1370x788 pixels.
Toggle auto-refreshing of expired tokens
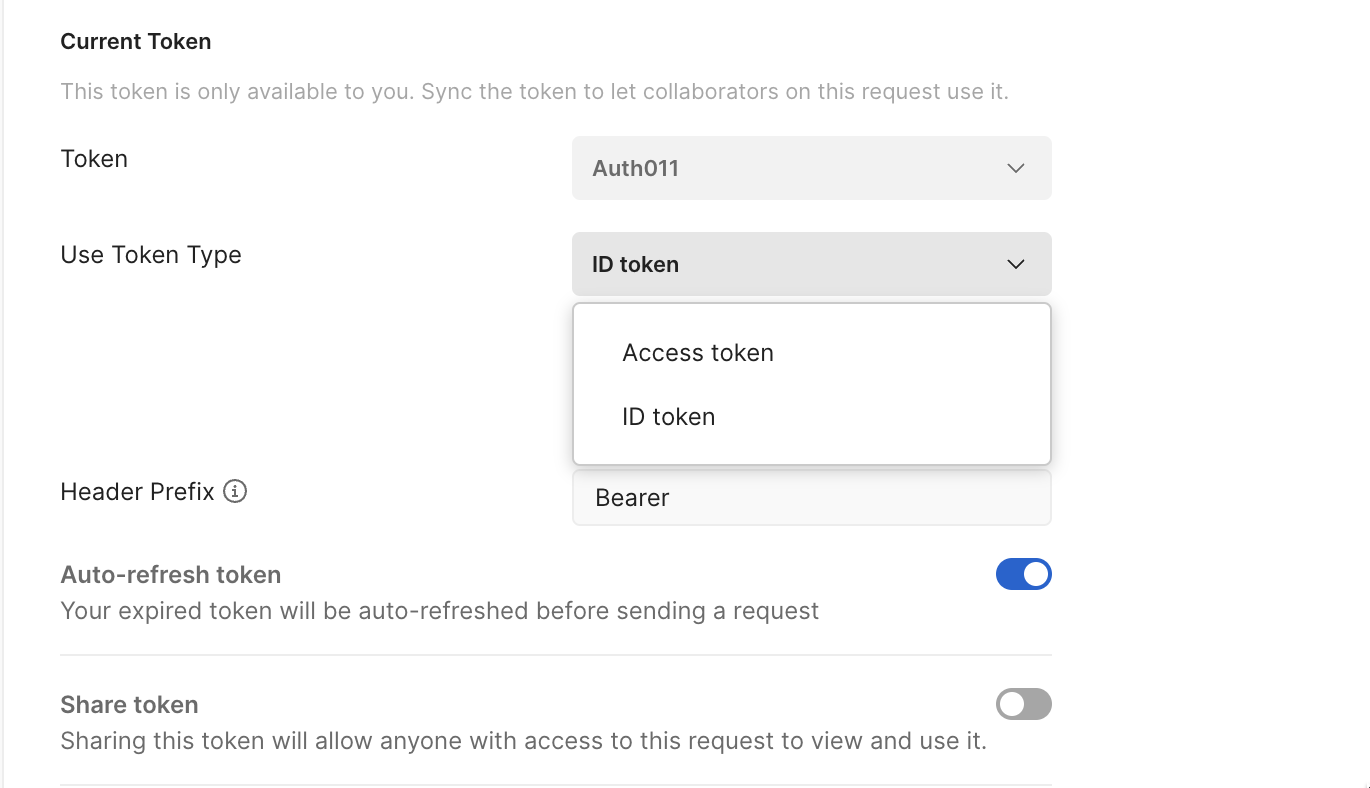pyautogui.click(x=1023, y=574)
